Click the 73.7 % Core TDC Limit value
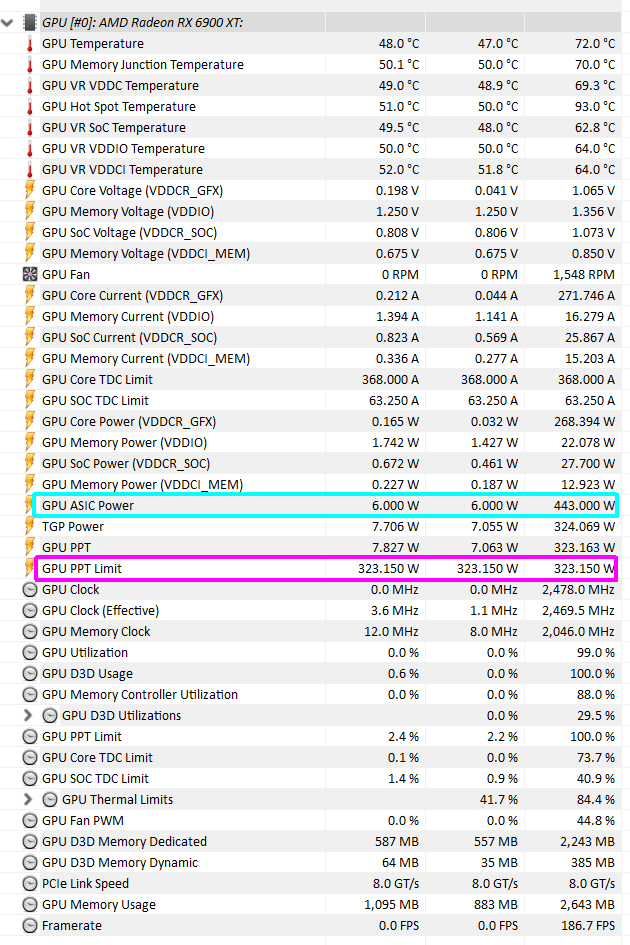 click(596, 758)
